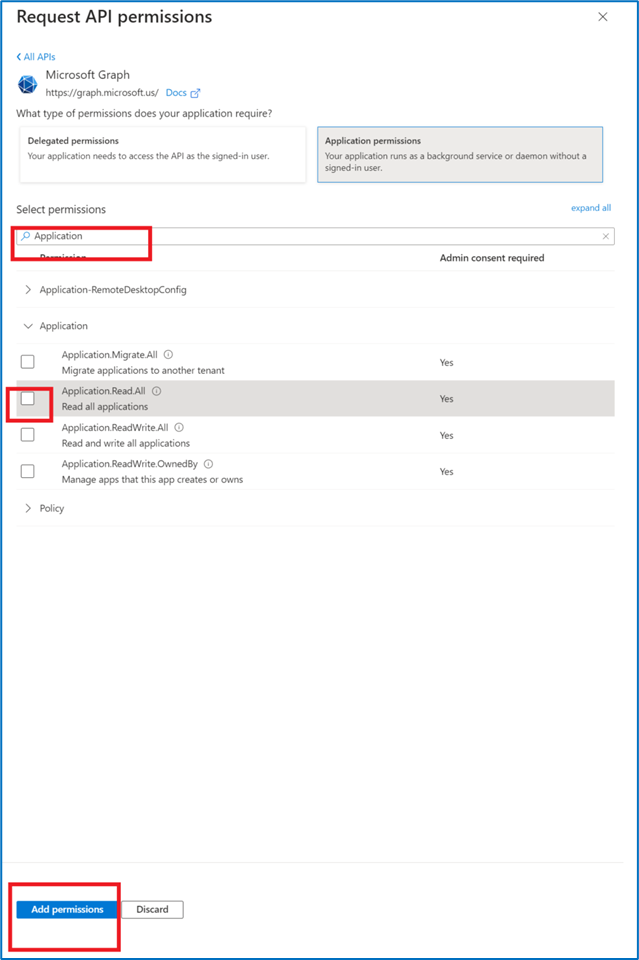This screenshot has width=639, height=960.
Task: Click into the permissions search field
Action: click(x=315, y=236)
